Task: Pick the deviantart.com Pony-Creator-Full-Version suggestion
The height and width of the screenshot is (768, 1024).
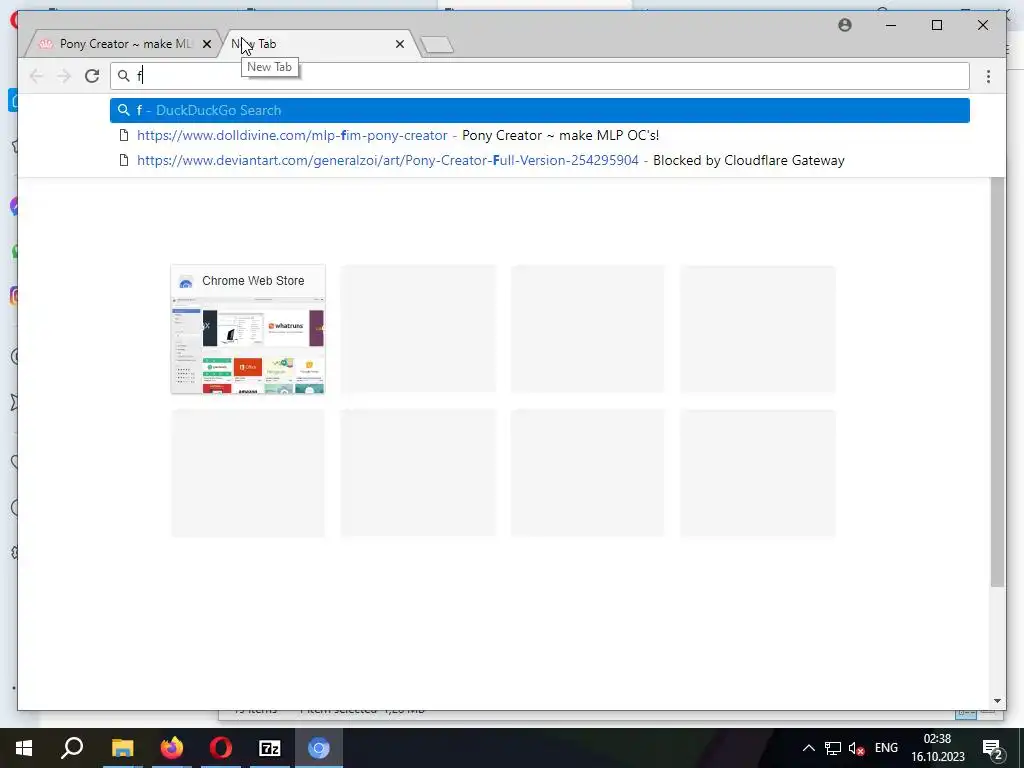Action: [x=539, y=160]
